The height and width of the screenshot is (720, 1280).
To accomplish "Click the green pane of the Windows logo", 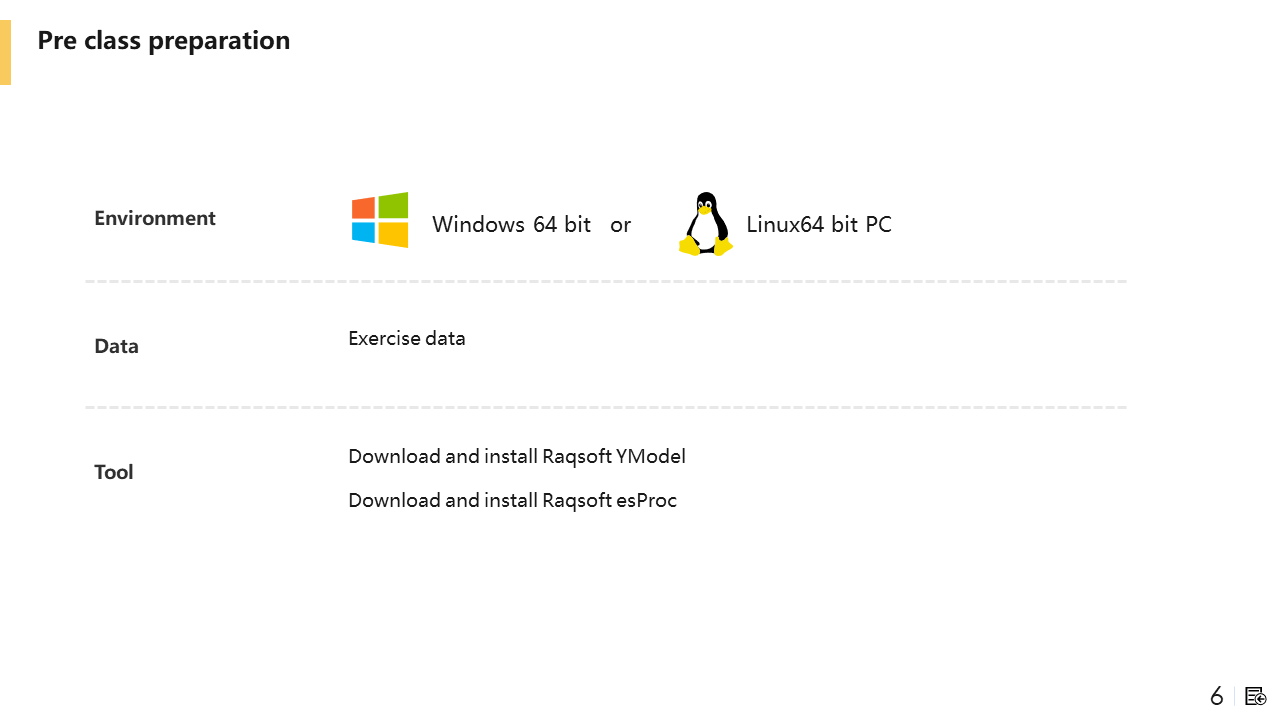I will (x=393, y=205).
